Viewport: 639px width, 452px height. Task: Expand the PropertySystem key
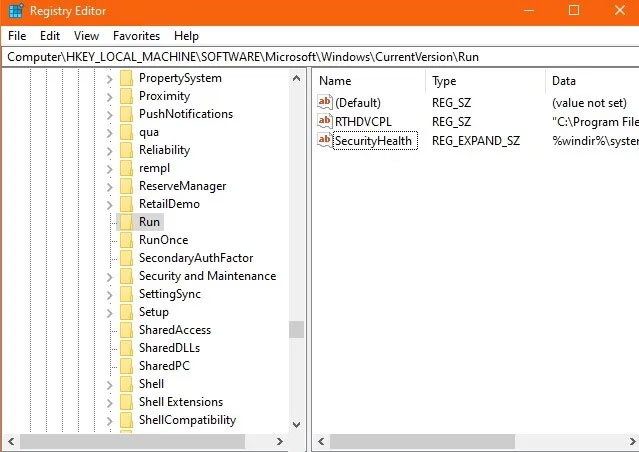[x=109, y=79]
